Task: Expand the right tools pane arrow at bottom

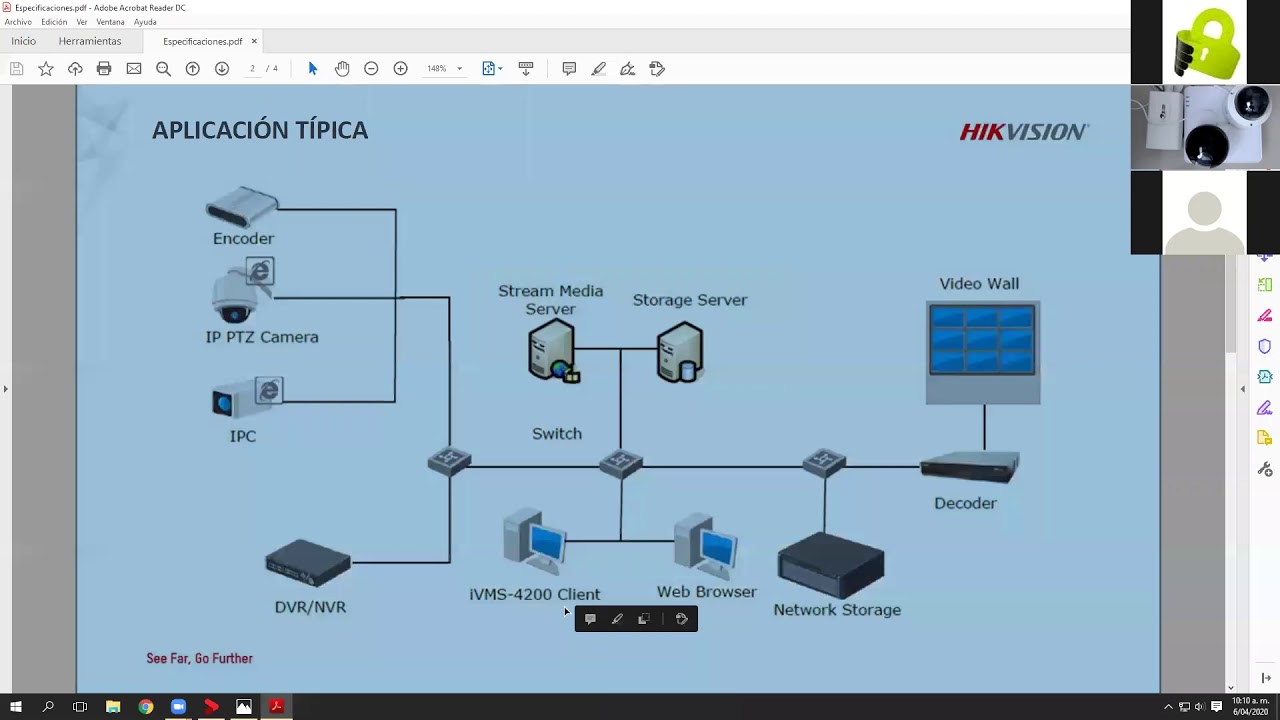Action: (x=1266, y=678)
